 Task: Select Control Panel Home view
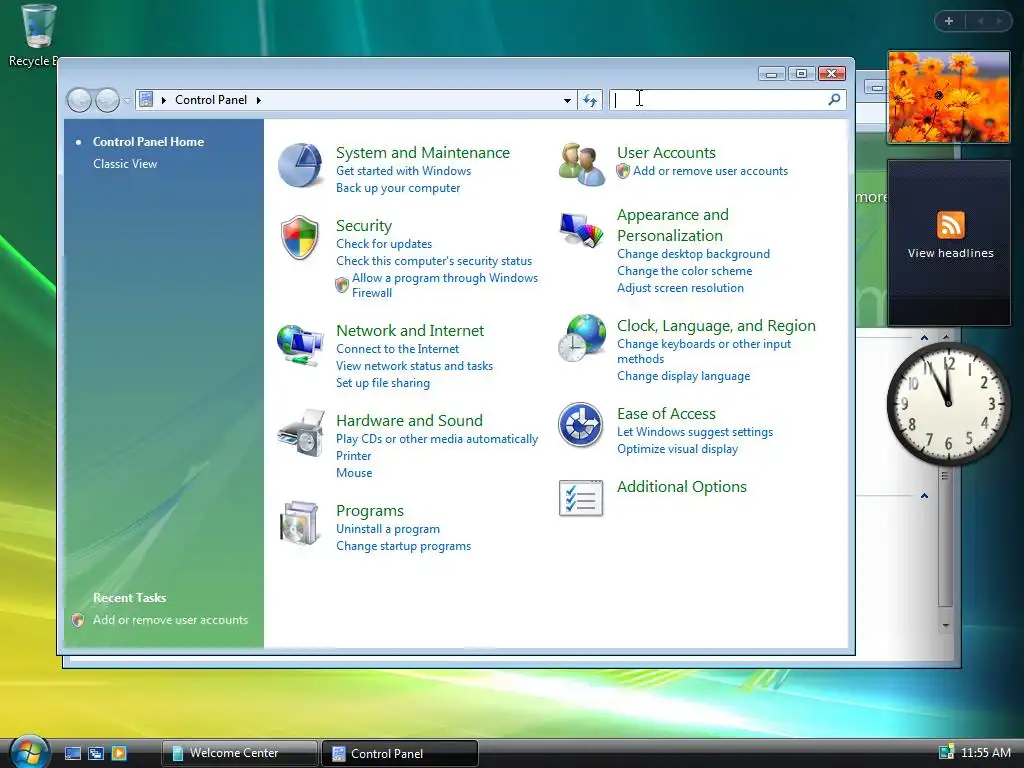tap(148, 142)
